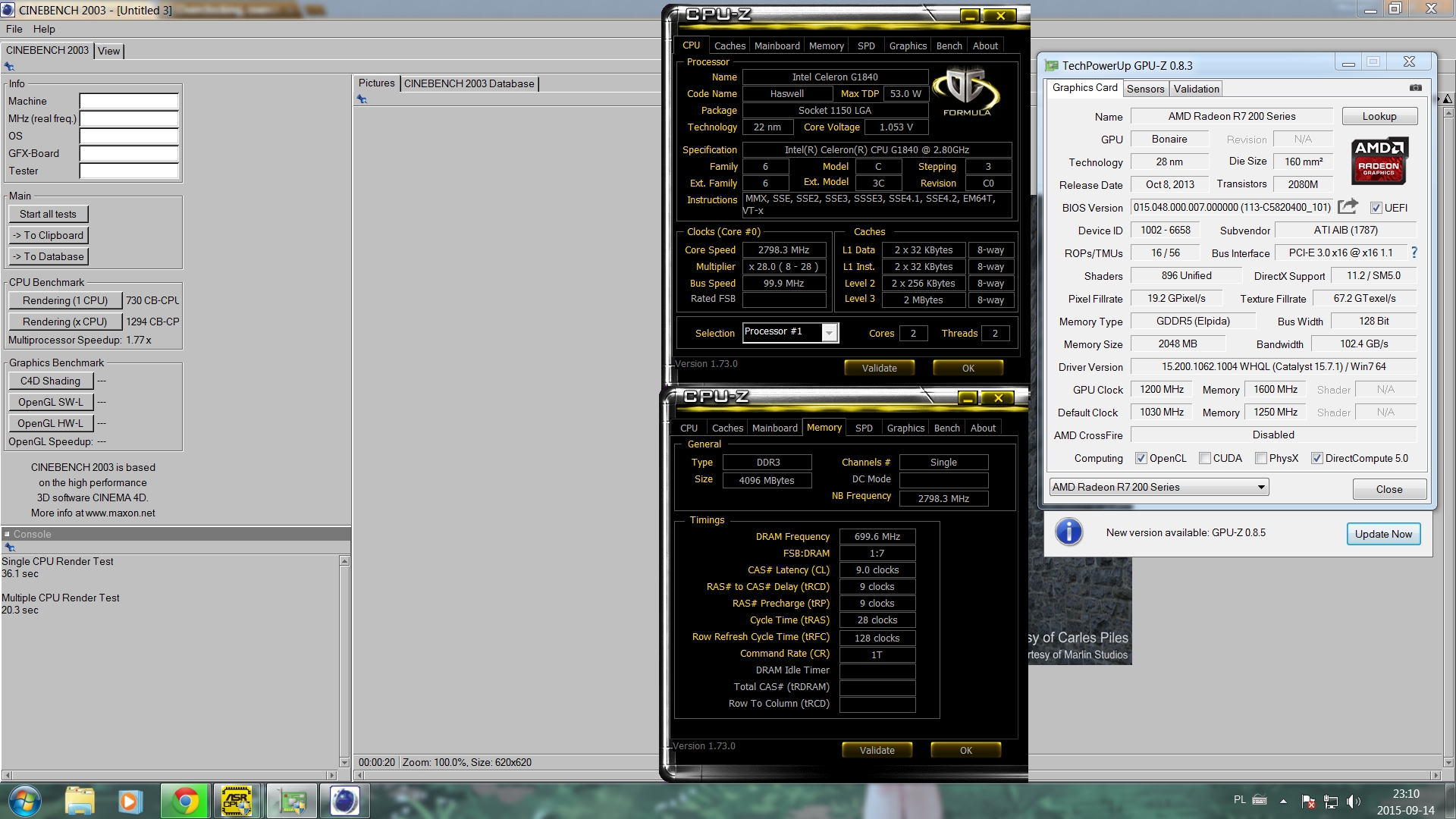Open Google Chrome from the taskbar
This screenshot has width=1456, height=819.
(185, 801)
